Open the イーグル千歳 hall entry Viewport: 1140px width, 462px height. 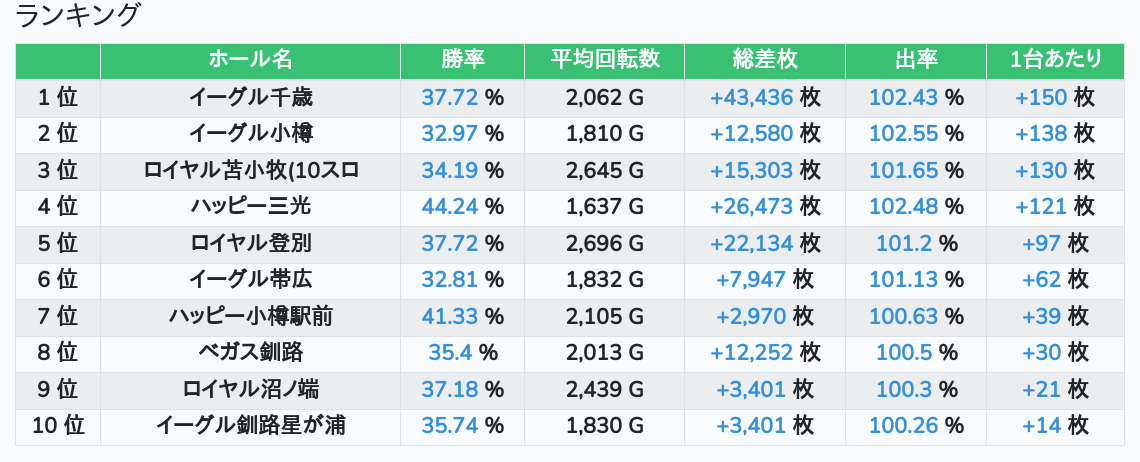250,97
